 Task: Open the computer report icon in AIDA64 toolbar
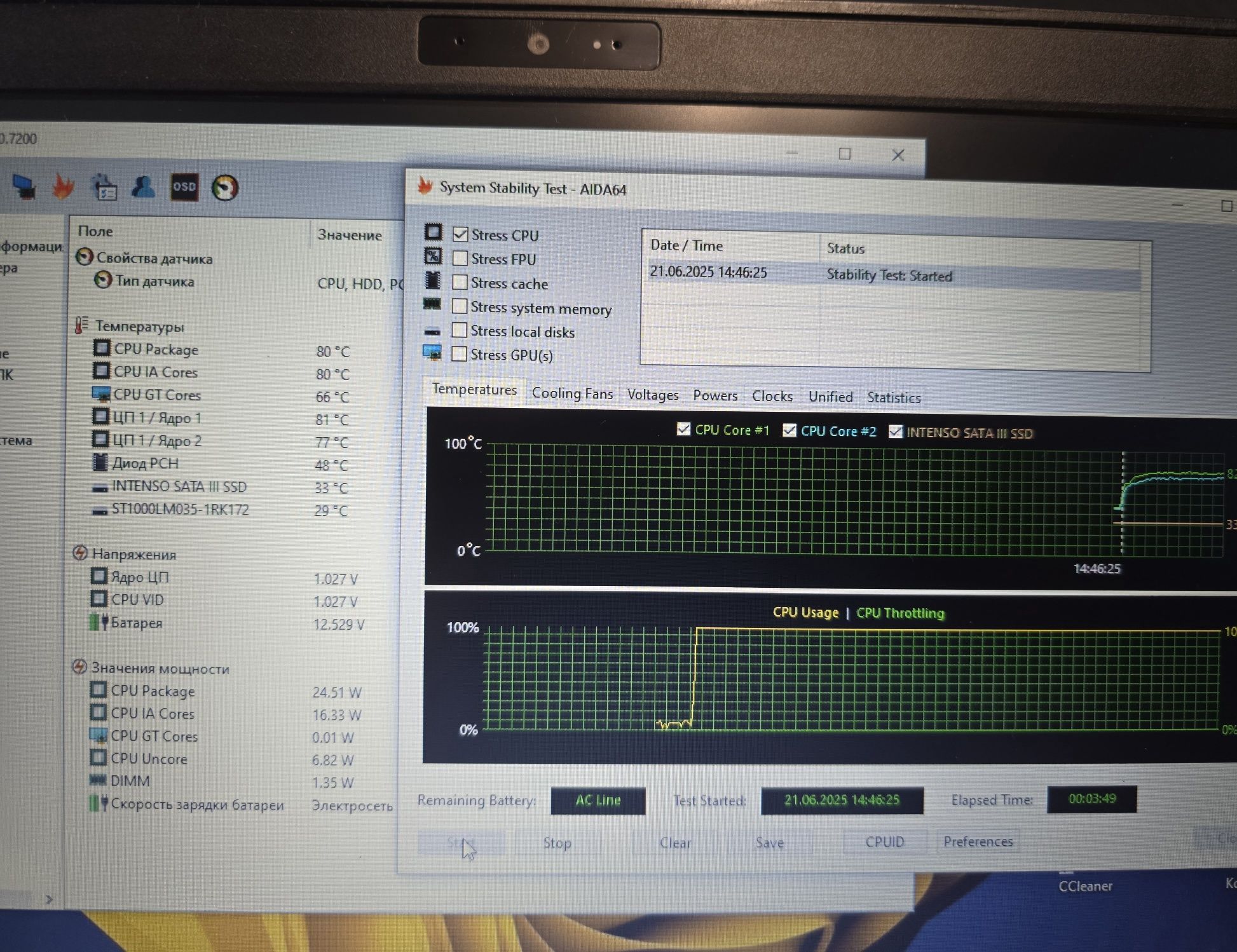[25, 187]
